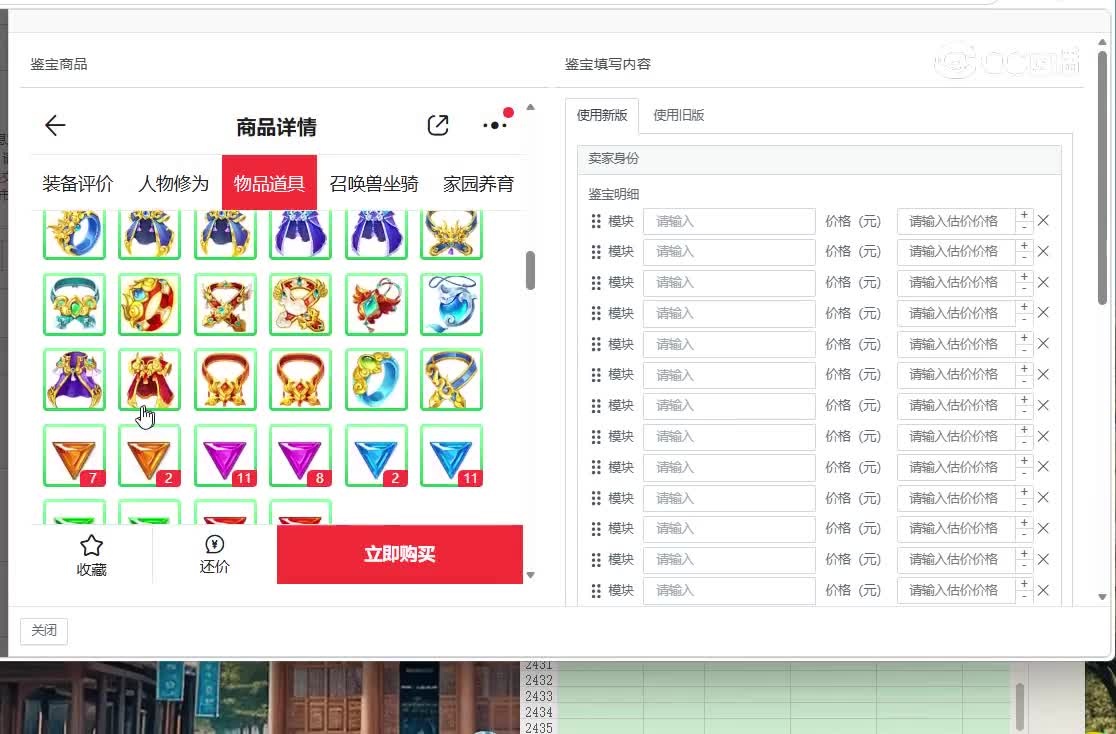
Task: Switch to the 使用旧版 tab
Action: [x=678, y=115]
